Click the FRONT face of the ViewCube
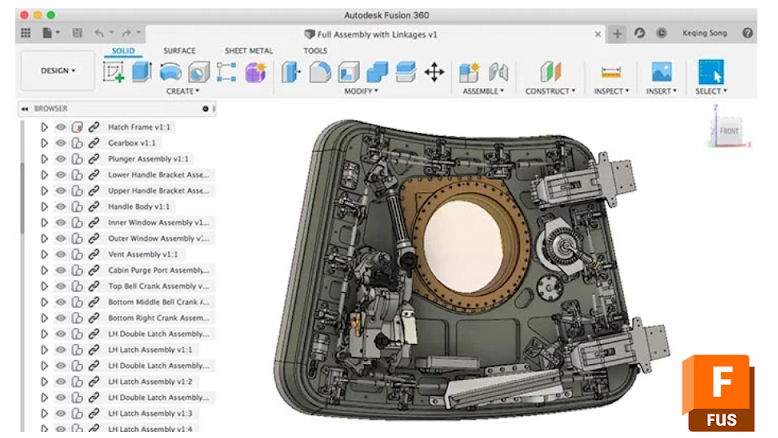This screenshot has height=438, width=778. [728, 129]
